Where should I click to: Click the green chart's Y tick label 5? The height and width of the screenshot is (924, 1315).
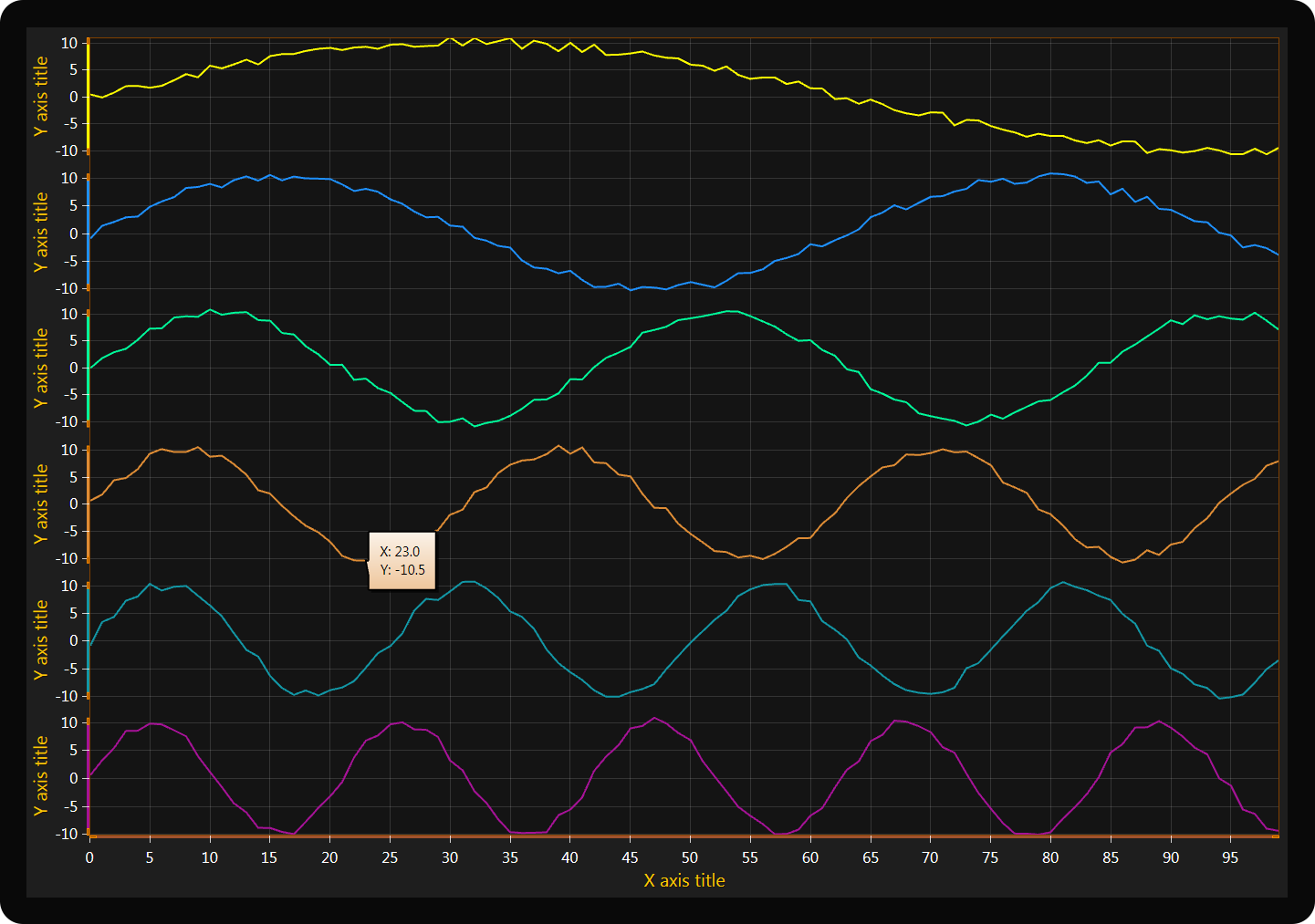[x=74, y=341]
